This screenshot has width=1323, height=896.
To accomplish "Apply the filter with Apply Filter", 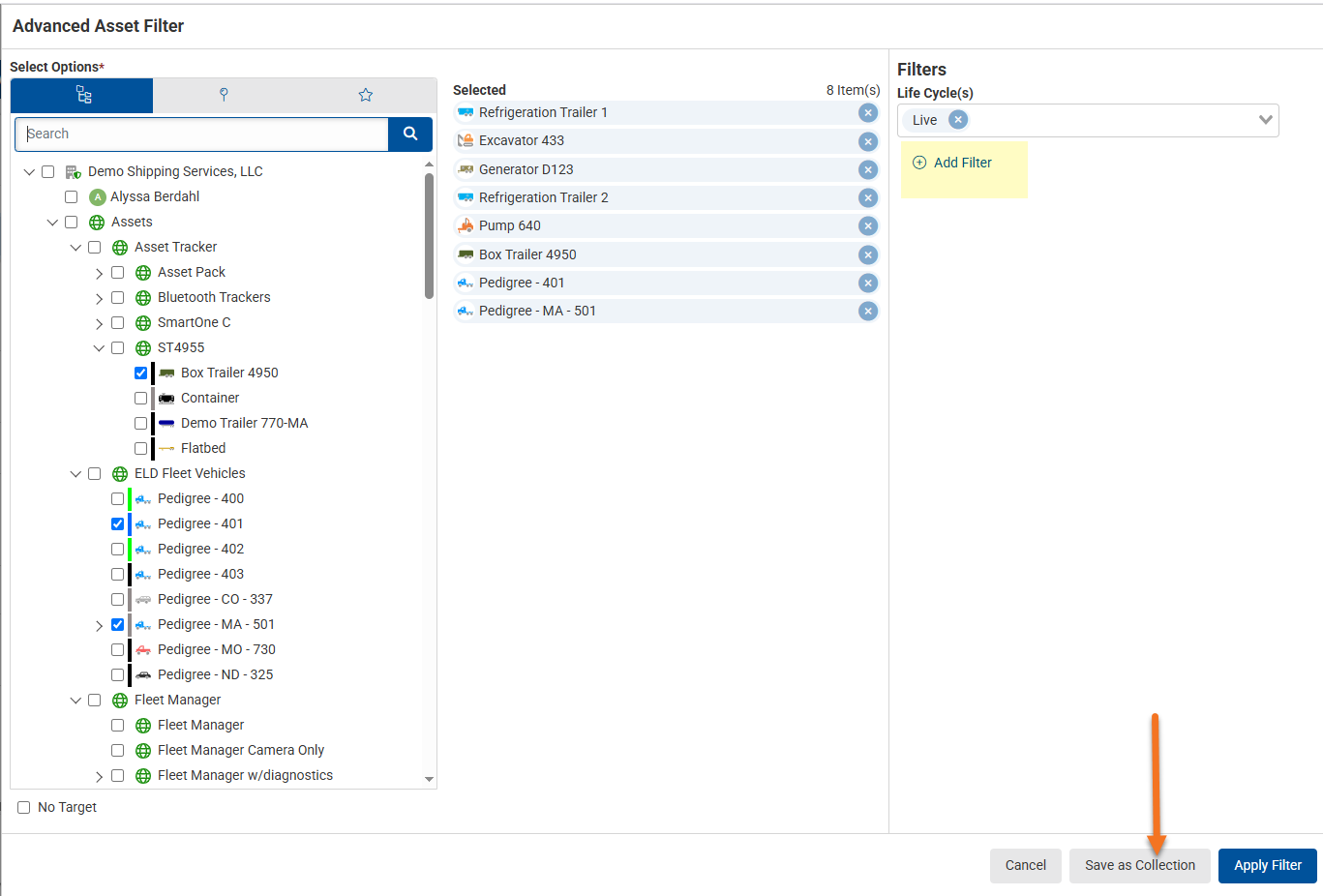I will pyautogui.click(x=1268, y=866).
